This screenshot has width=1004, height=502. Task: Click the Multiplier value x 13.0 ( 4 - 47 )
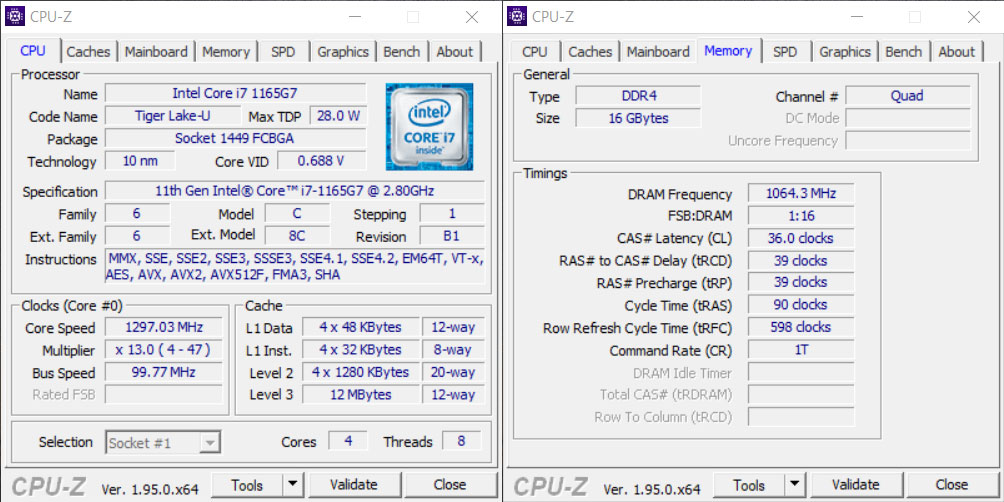(164, 350)
